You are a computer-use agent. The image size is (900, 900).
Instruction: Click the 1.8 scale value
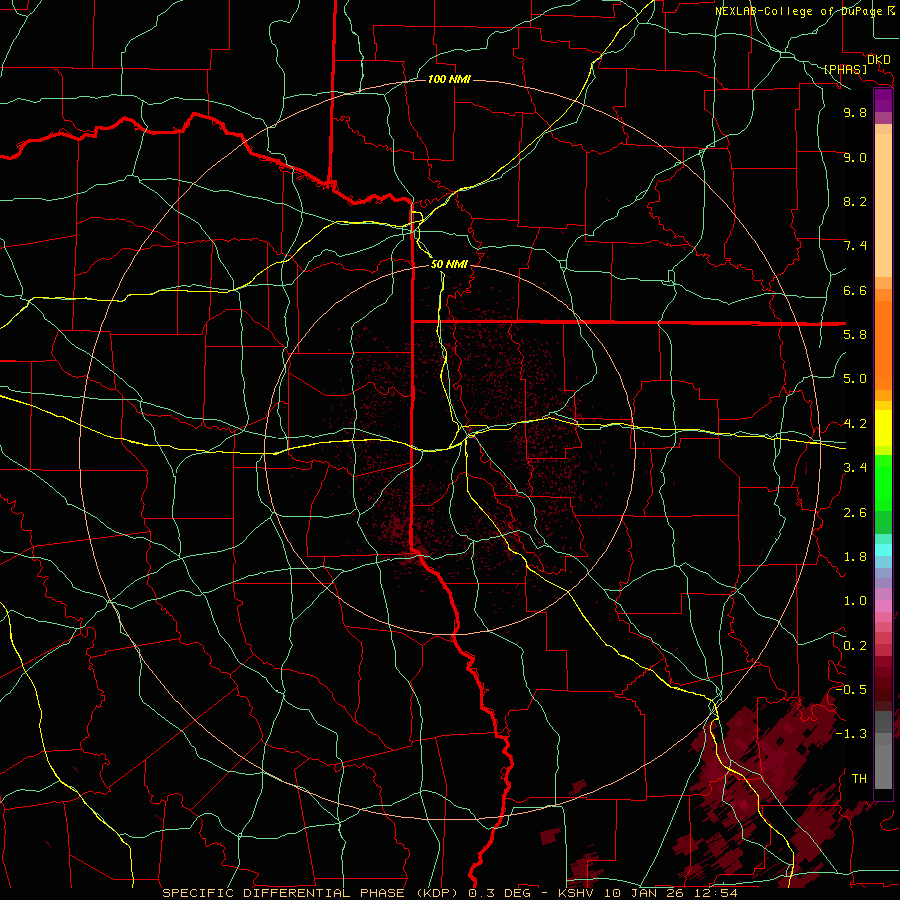855,557
